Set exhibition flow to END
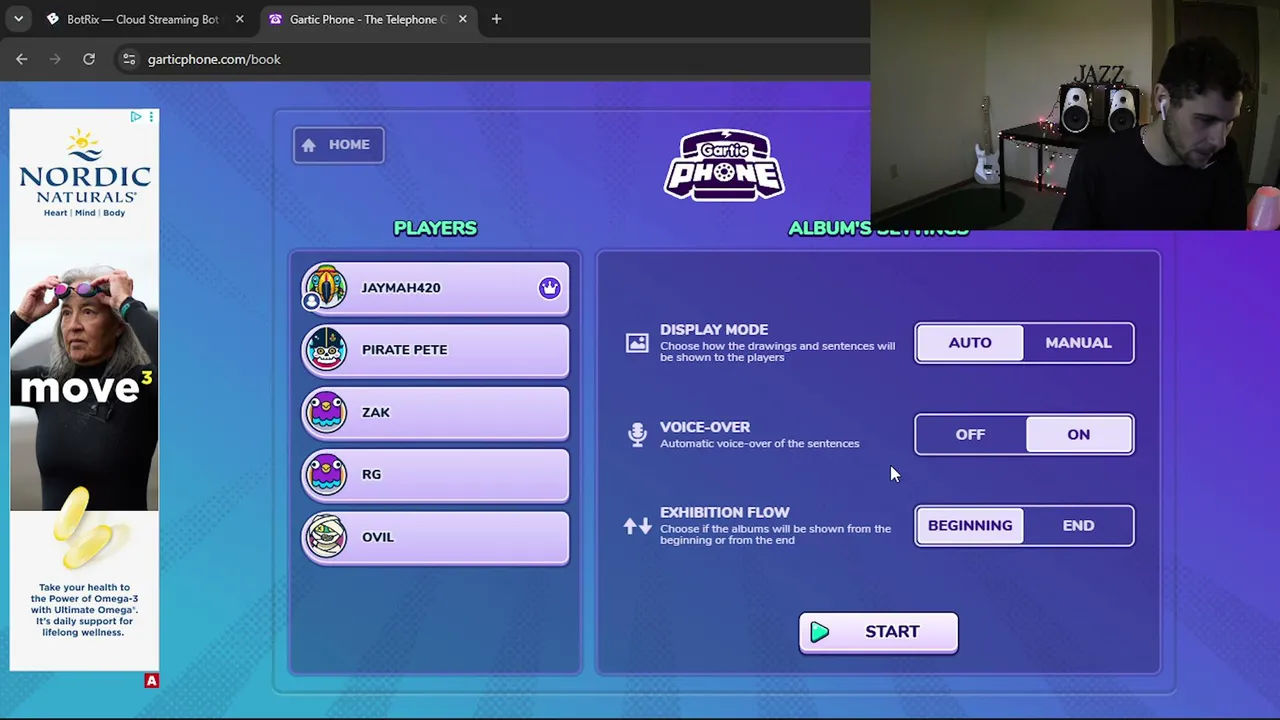 tap(1078, 526)
